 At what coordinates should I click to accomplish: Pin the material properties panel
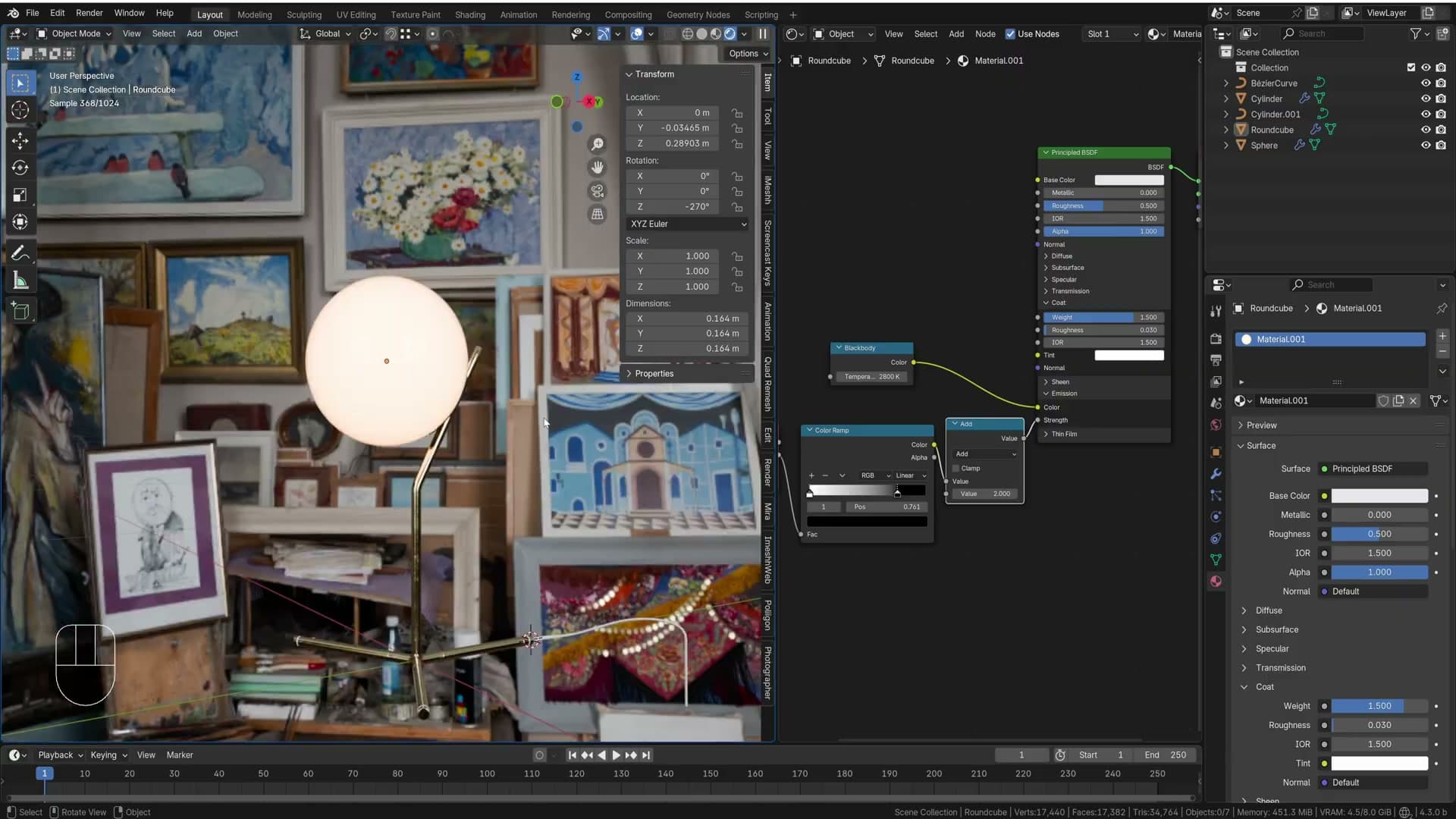click(x=1442, y=309)
